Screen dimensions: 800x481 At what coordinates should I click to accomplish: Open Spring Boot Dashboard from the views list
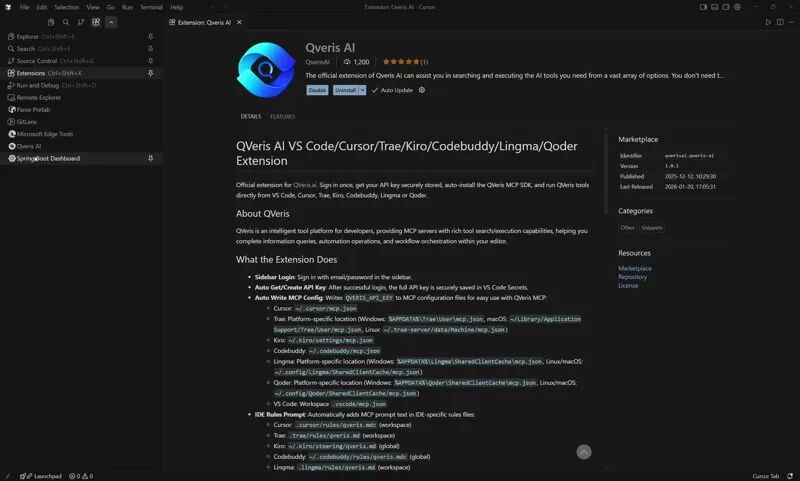82,159
